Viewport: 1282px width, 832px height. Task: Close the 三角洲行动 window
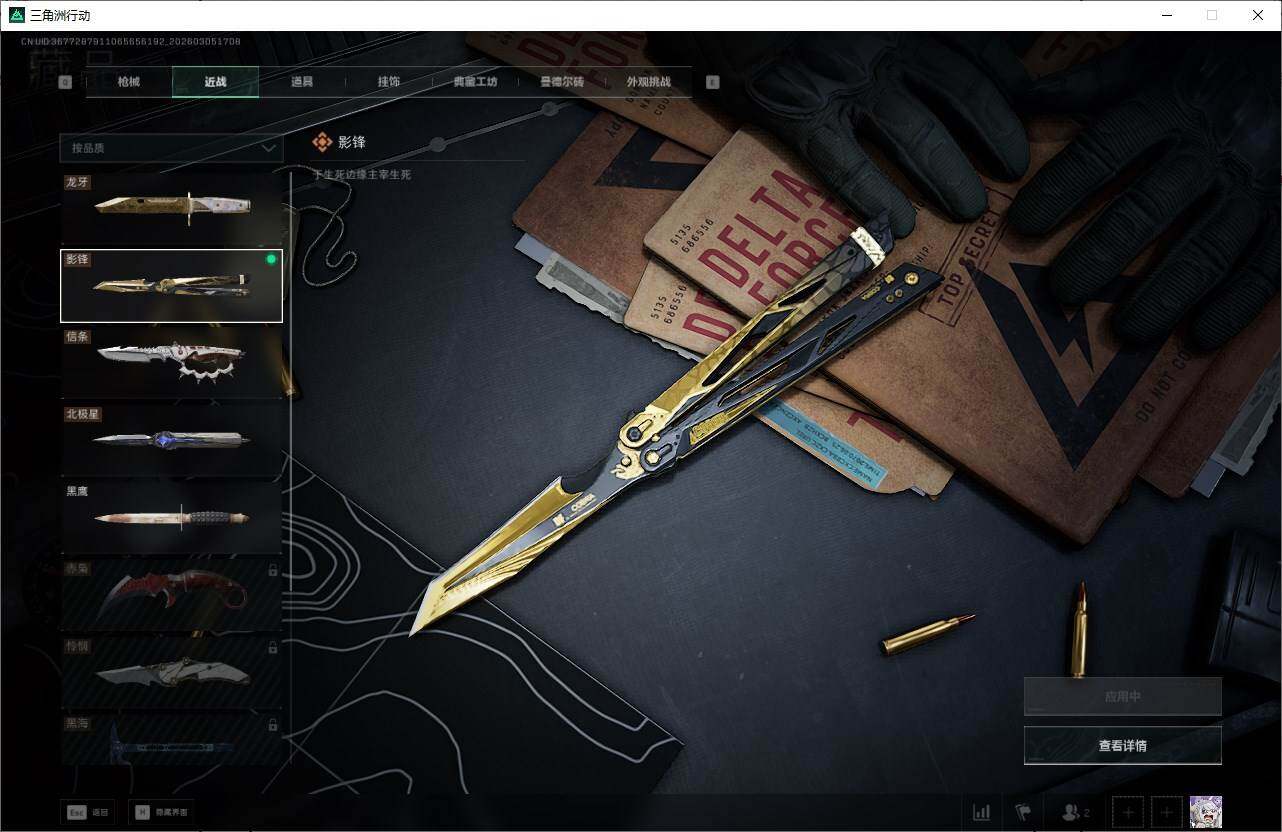1258,15
